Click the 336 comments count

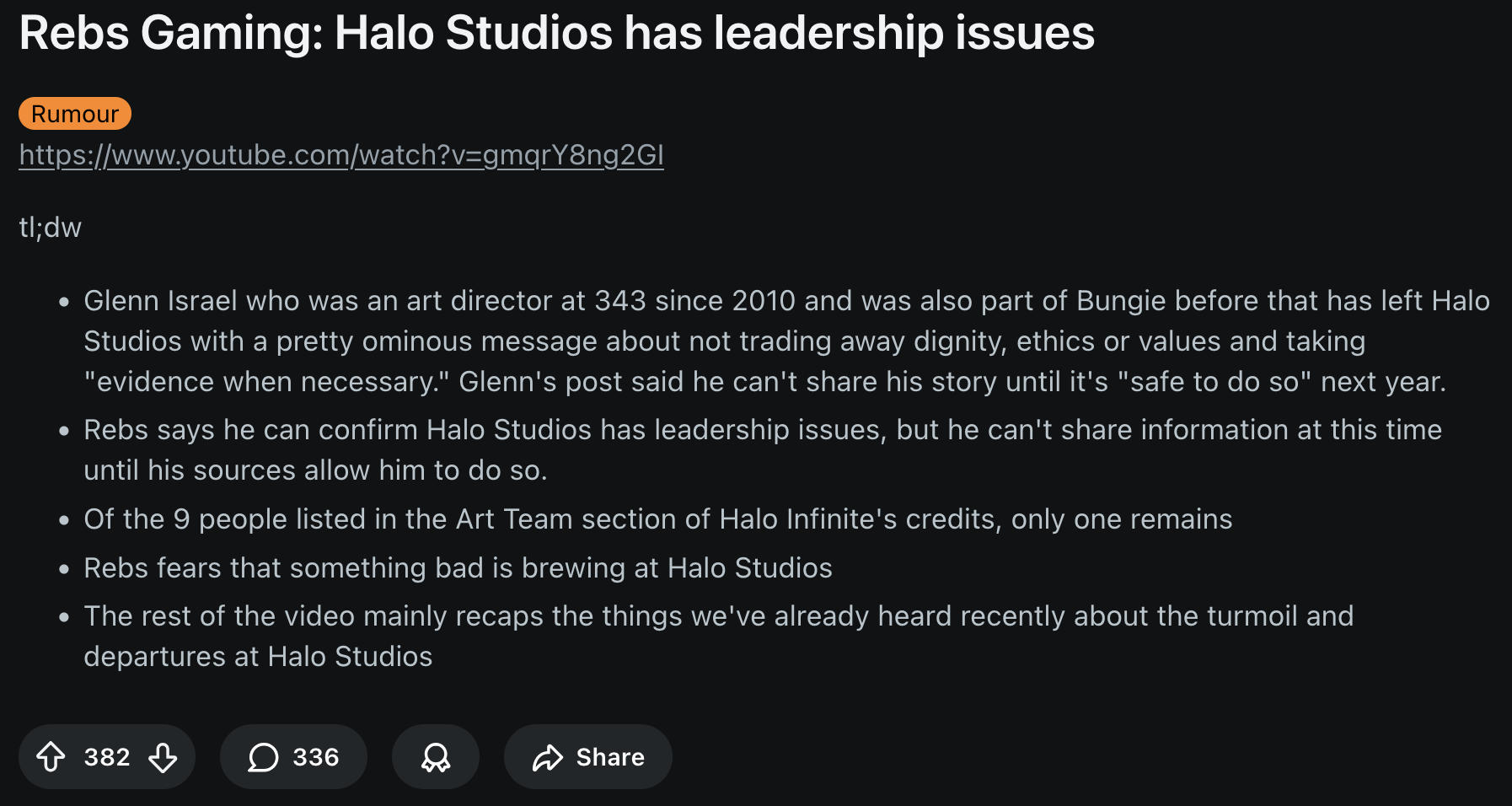pos(316,757)
